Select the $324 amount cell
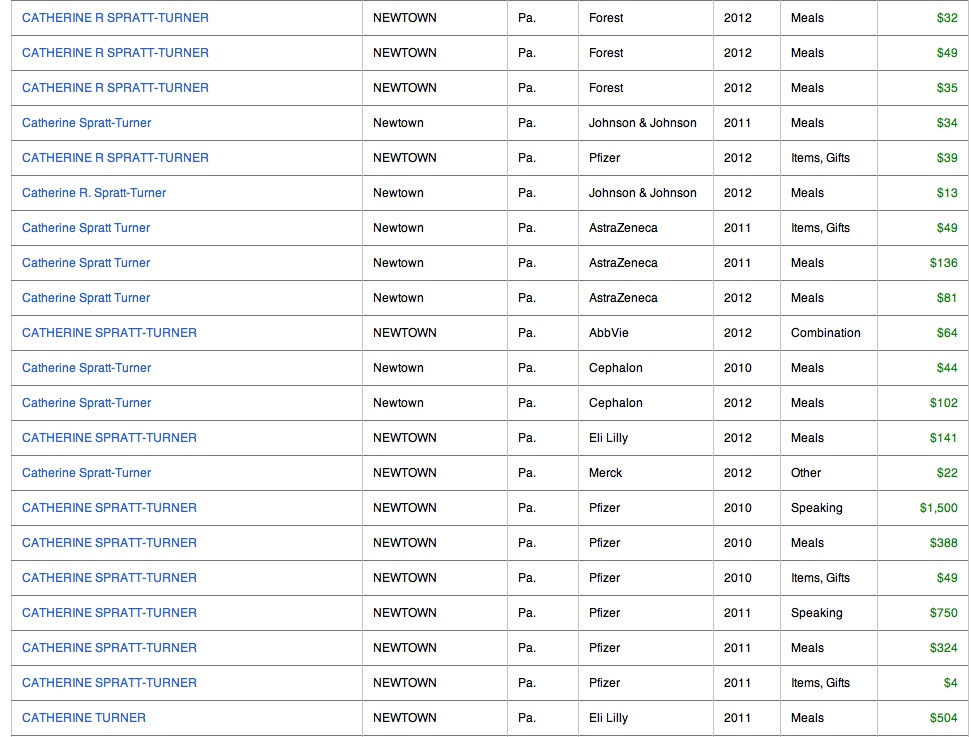973x737 pixels. [x=922, y=648]
